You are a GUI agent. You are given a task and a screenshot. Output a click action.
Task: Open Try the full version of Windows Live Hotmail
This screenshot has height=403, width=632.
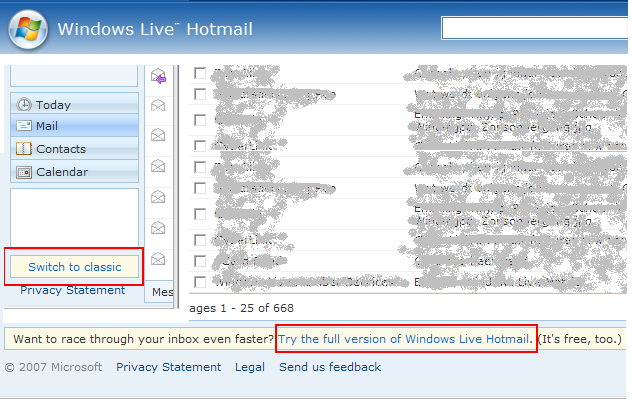point(405,339)
